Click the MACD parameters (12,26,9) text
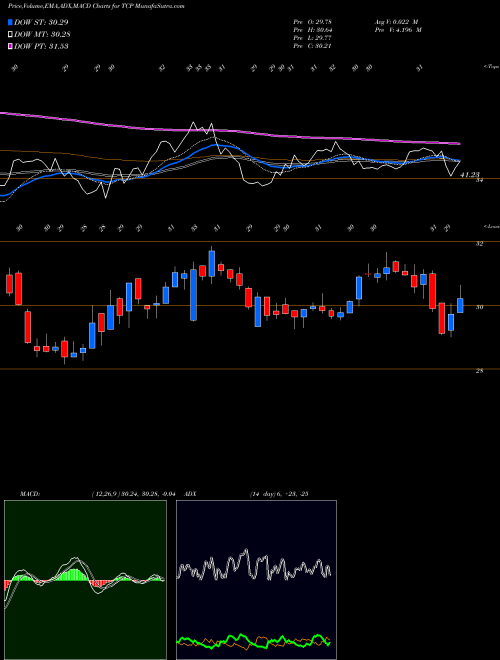The height and width of the screenshot is (660, 500). (x=136, y=494)
